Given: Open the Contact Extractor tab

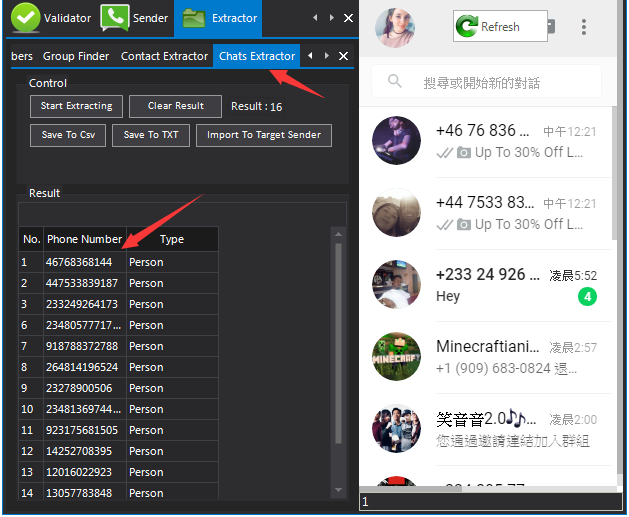Looking at the screenshot, I should pyautogui.click(x=164, y=56).
